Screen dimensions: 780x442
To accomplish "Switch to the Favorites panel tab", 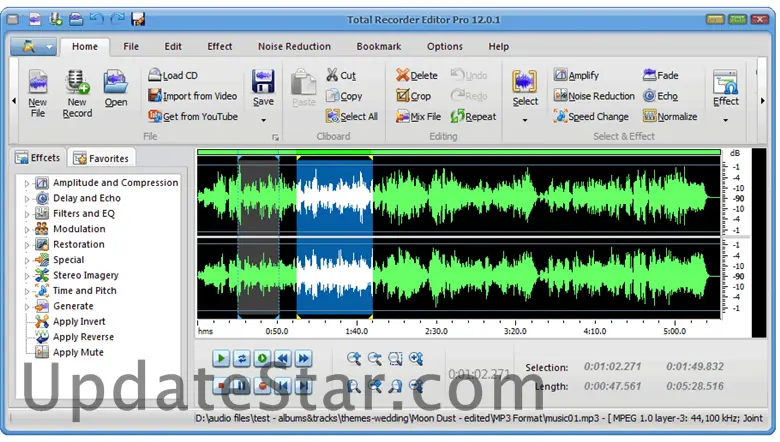I will tap(101, 158).
